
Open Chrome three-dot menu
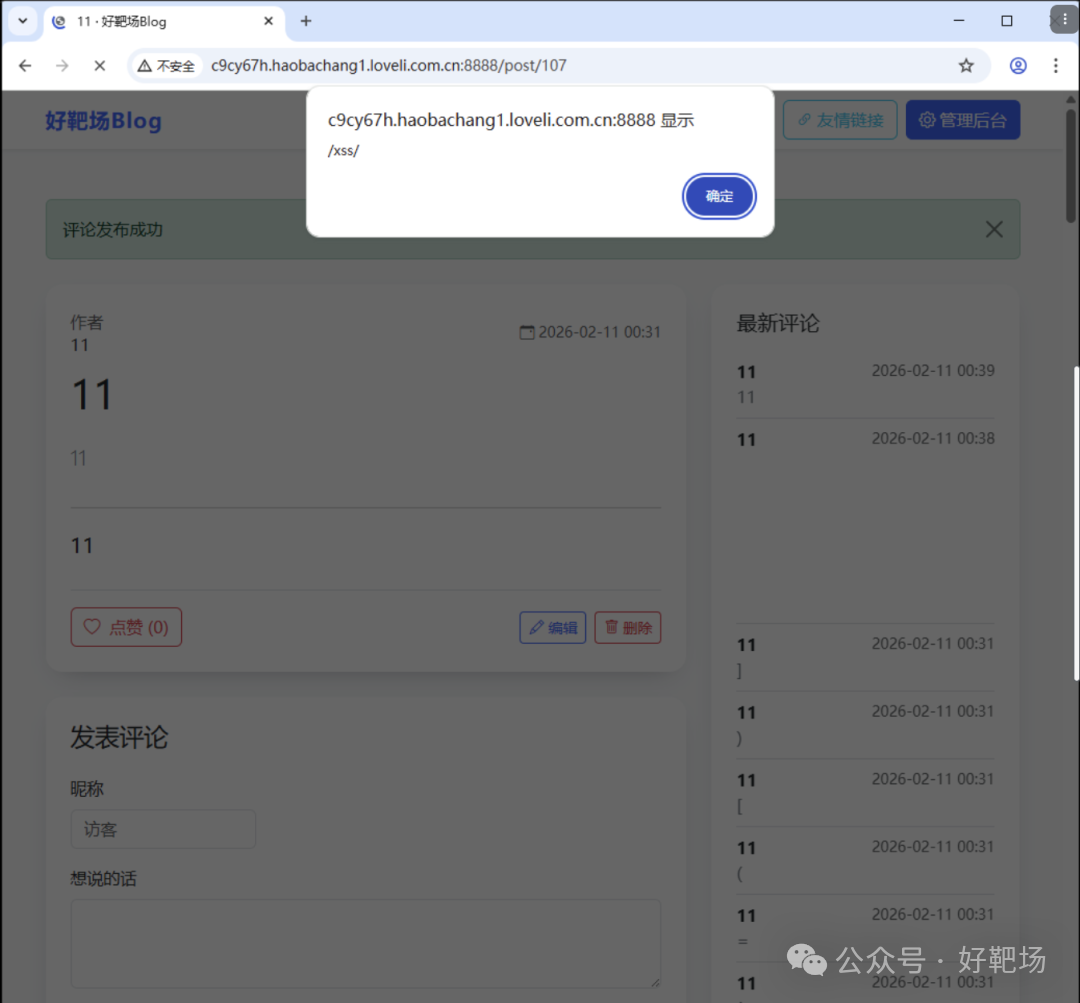(x=1055, y=65)
